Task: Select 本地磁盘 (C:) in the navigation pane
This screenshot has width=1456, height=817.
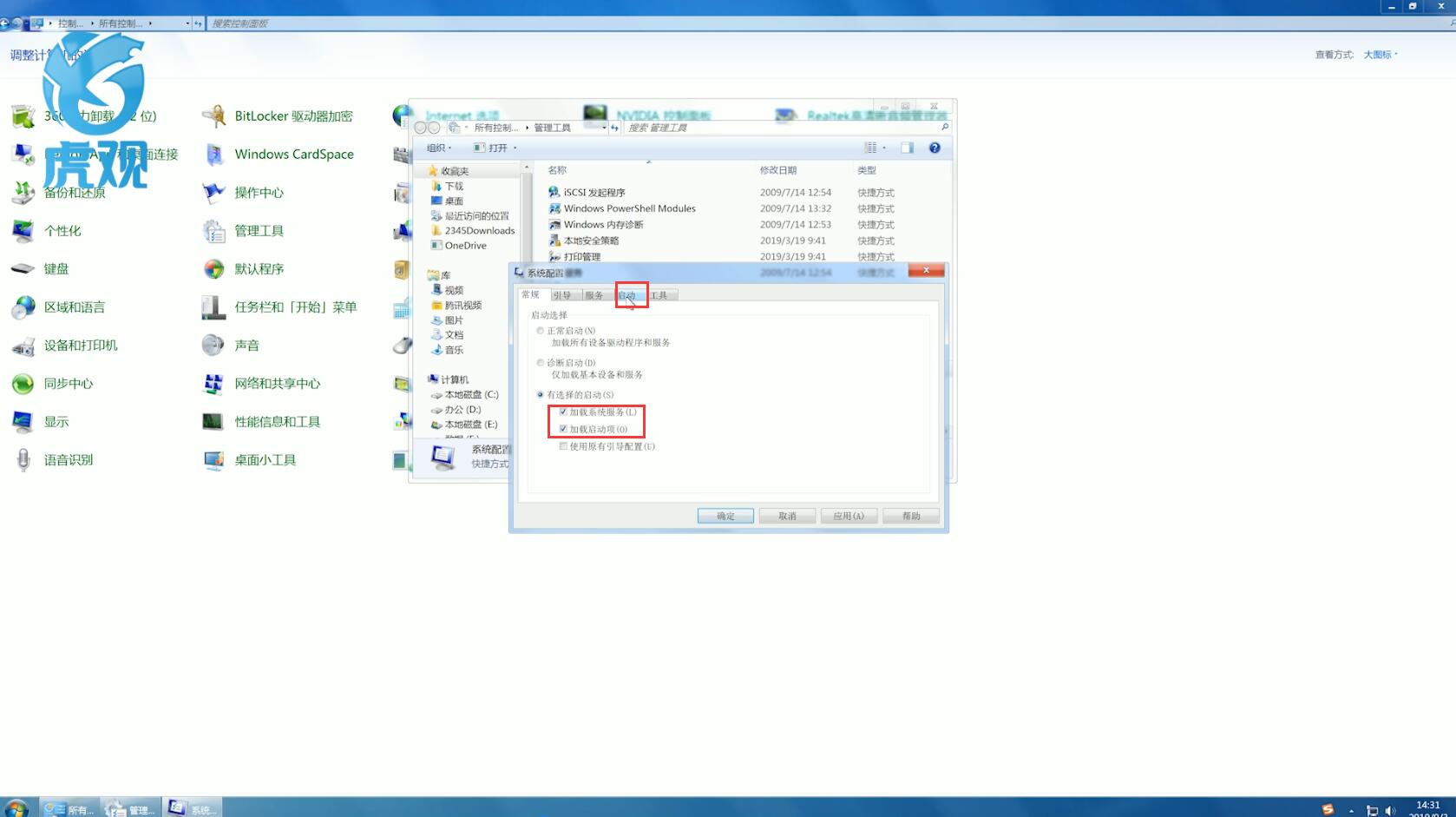Action: point(465,395)
